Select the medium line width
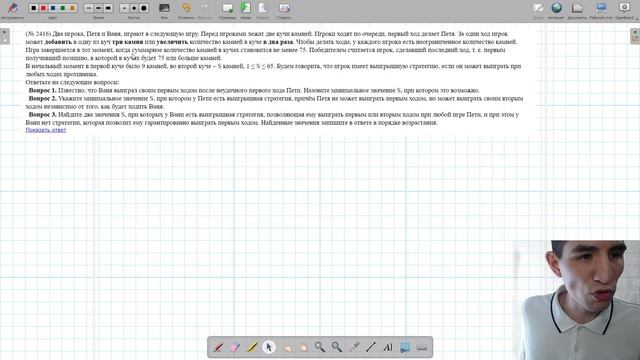The height and width of the screenshot is (360, 640). [x=98, y=8]
